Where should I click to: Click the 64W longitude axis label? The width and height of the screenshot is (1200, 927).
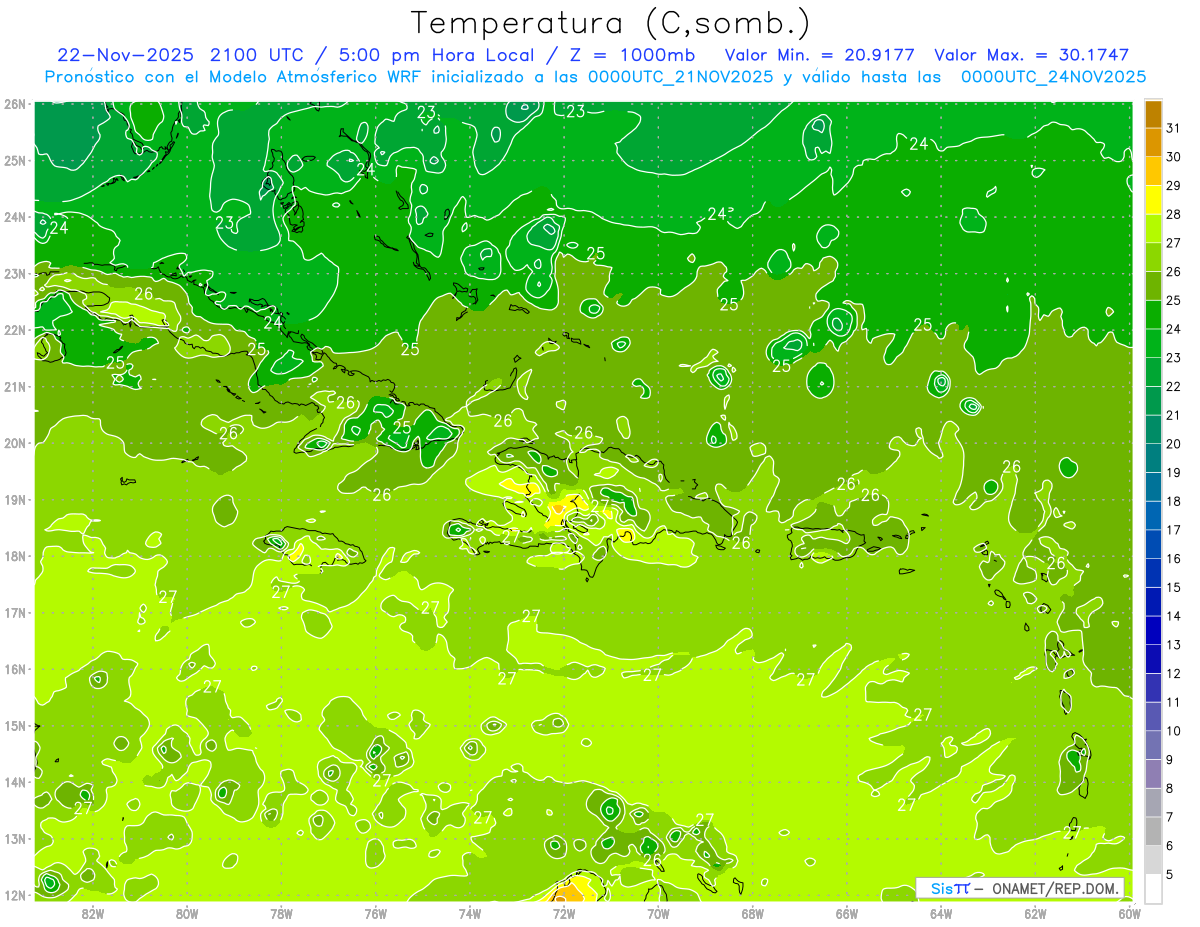click(x=941, y=912)
